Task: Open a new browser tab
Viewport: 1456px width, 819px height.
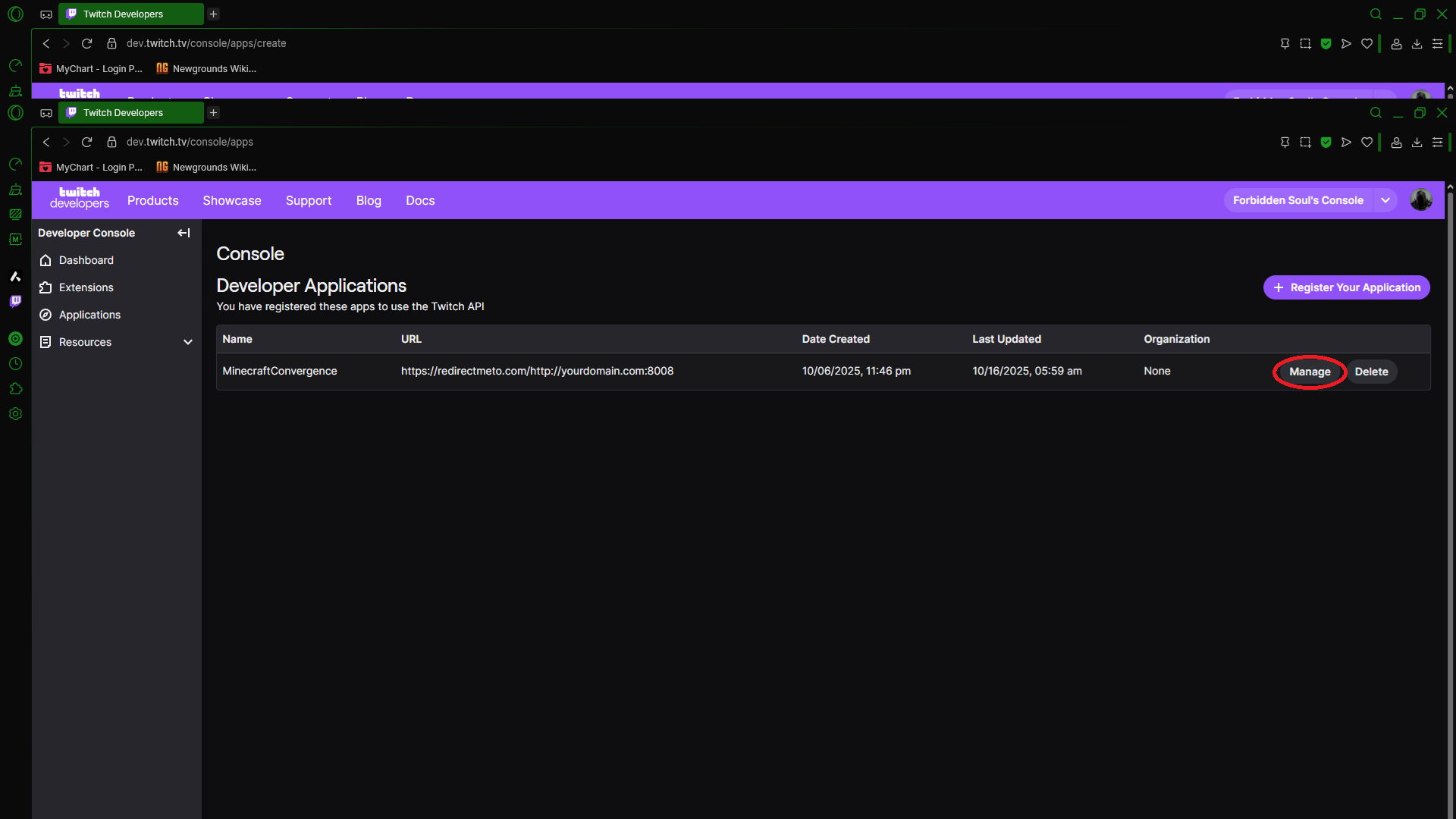Action: pos(214,112)
